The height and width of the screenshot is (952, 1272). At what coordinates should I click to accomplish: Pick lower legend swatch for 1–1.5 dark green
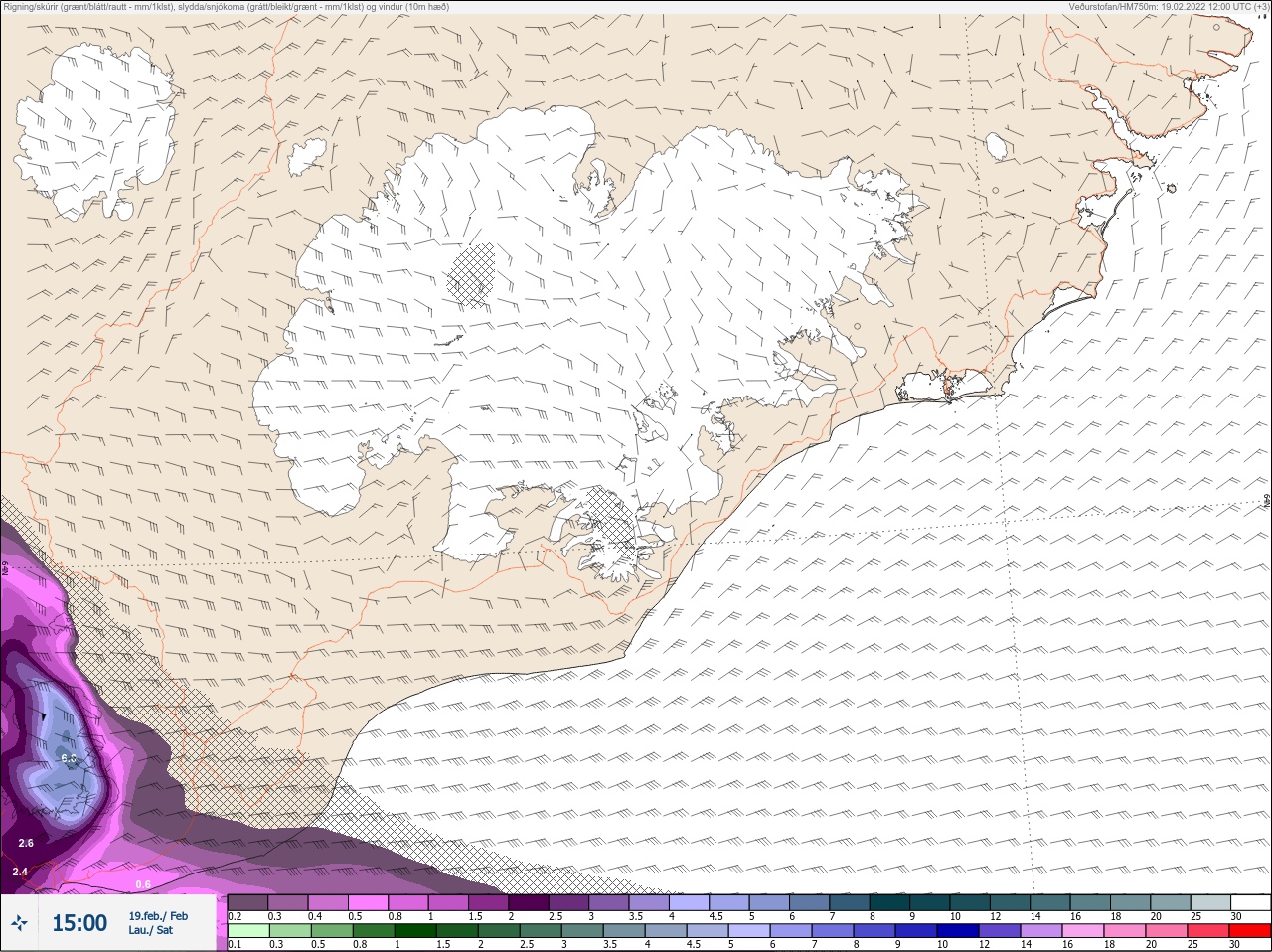point(415,931)
